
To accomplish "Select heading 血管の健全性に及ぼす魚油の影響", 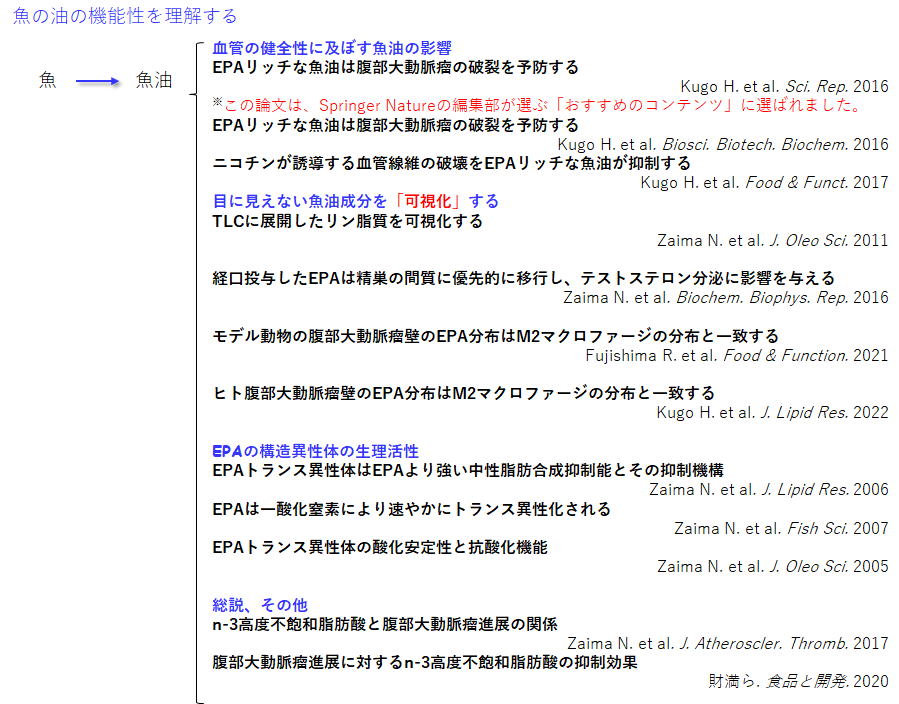I will pyautogui.click(x=332, y=48).
